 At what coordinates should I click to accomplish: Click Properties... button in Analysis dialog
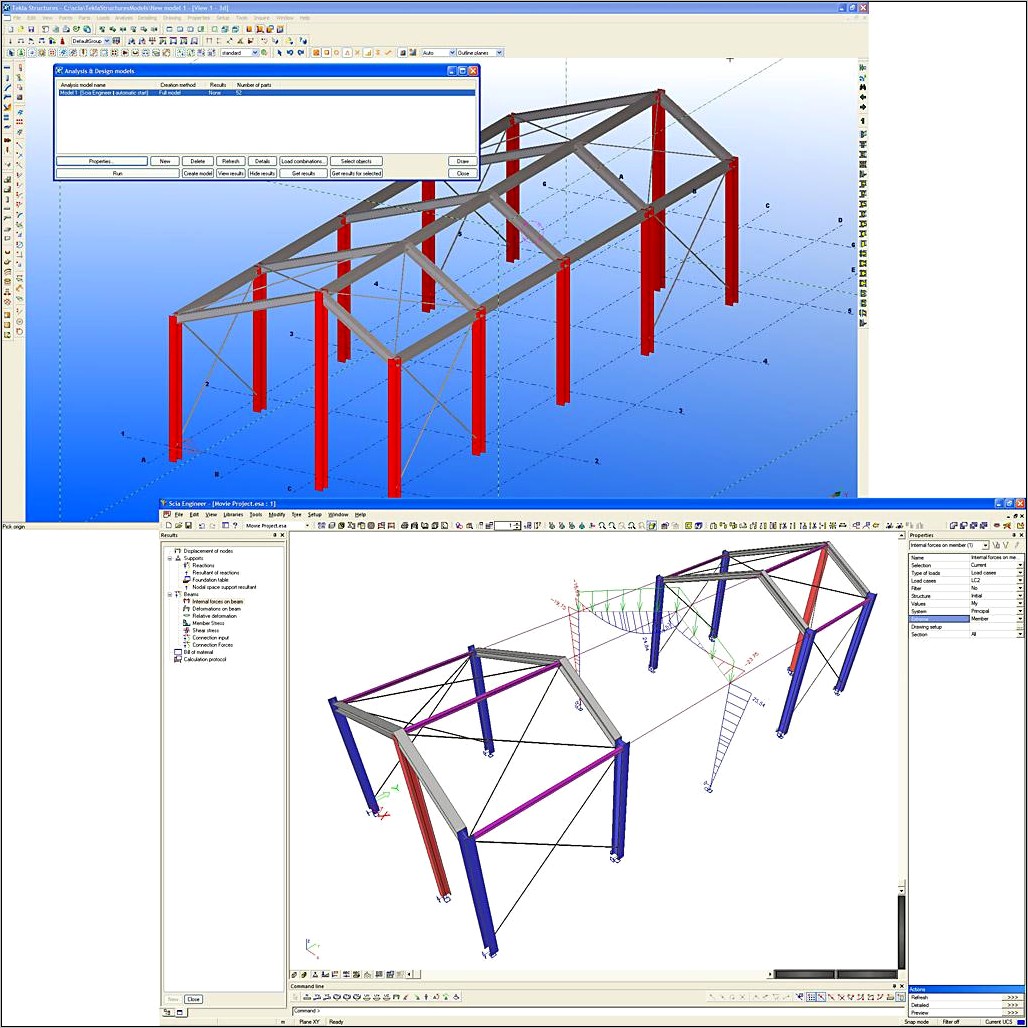point(102,161)
